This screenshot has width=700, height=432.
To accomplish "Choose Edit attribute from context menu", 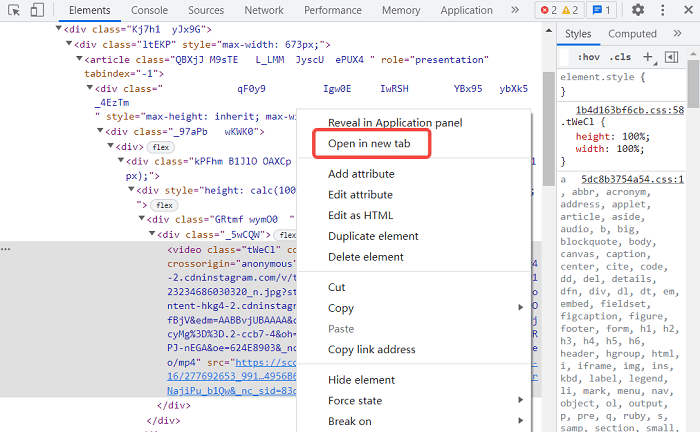I will tap(360, 195).
